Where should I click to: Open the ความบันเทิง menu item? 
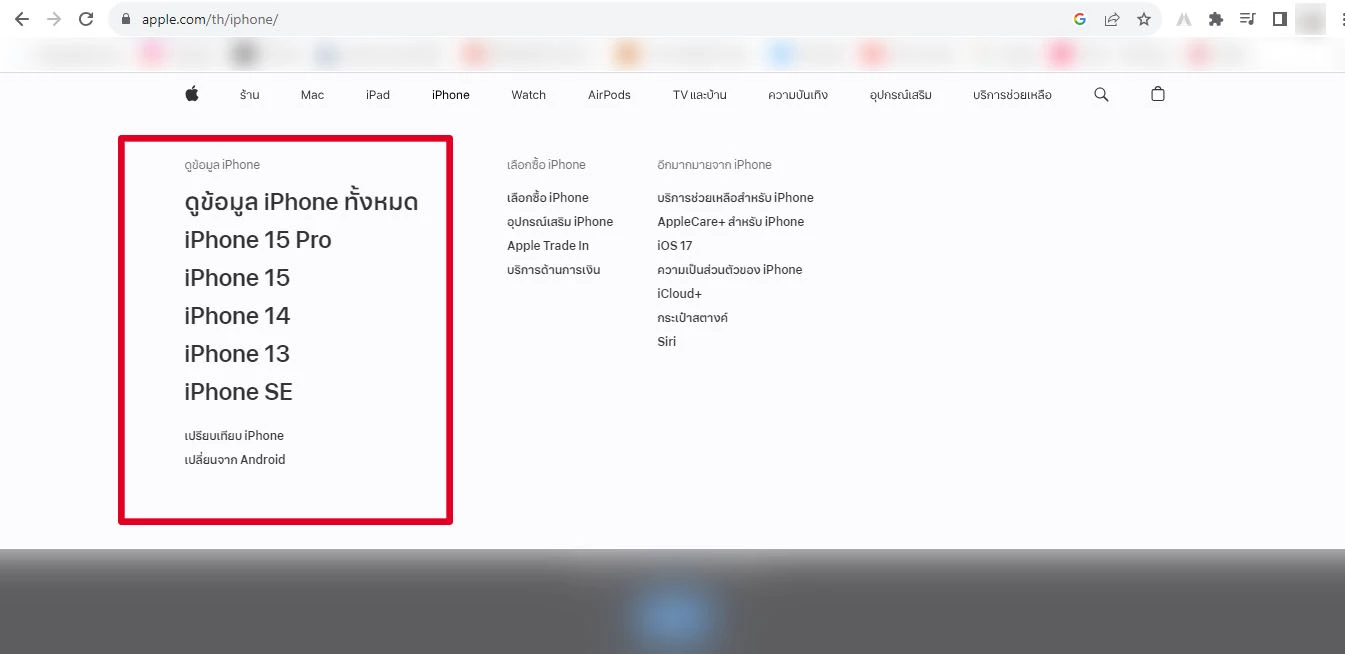[798, 95]
